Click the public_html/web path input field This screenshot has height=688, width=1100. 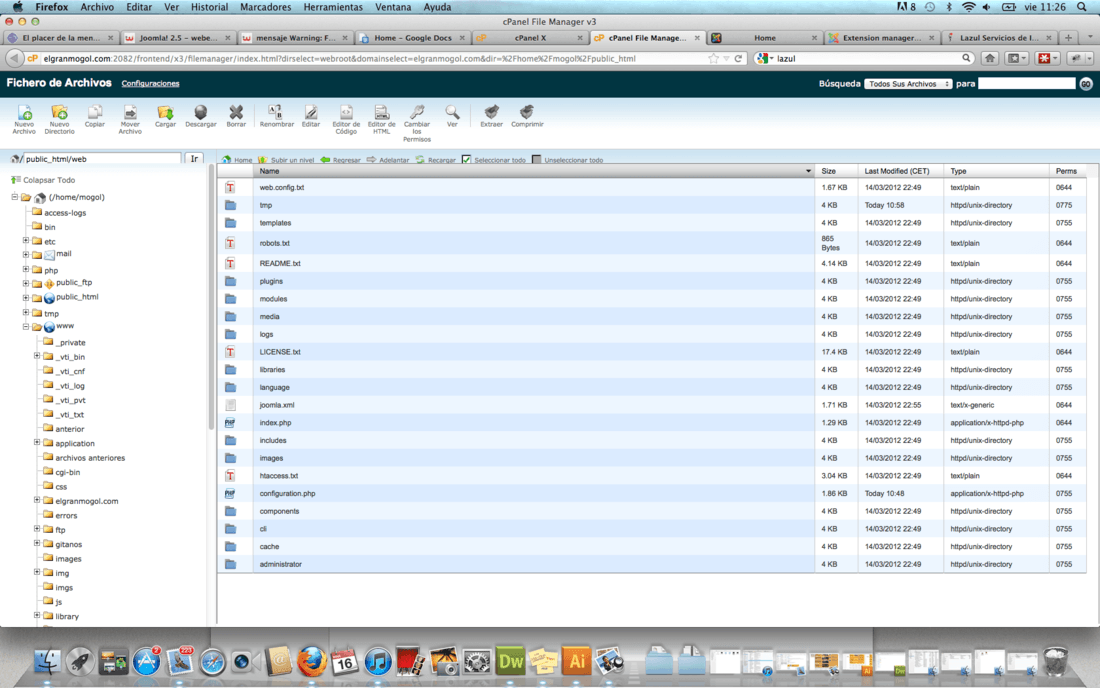pyautogui.click(x=102, y=159)
